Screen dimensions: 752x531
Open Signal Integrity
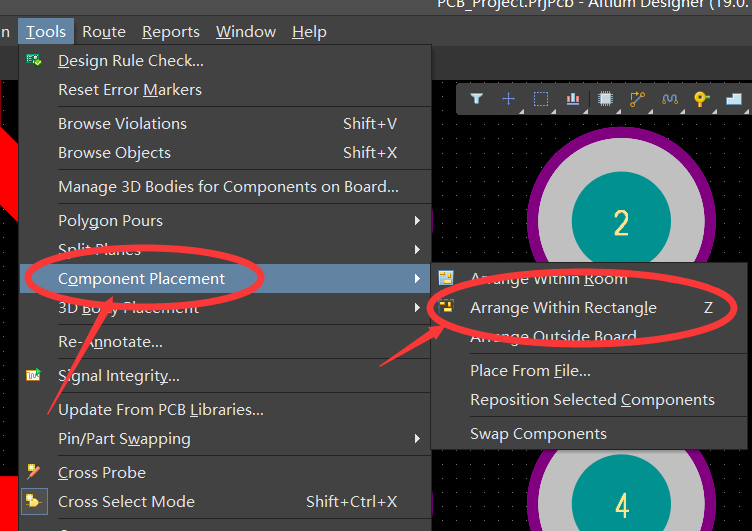click(x=225, y=376)
